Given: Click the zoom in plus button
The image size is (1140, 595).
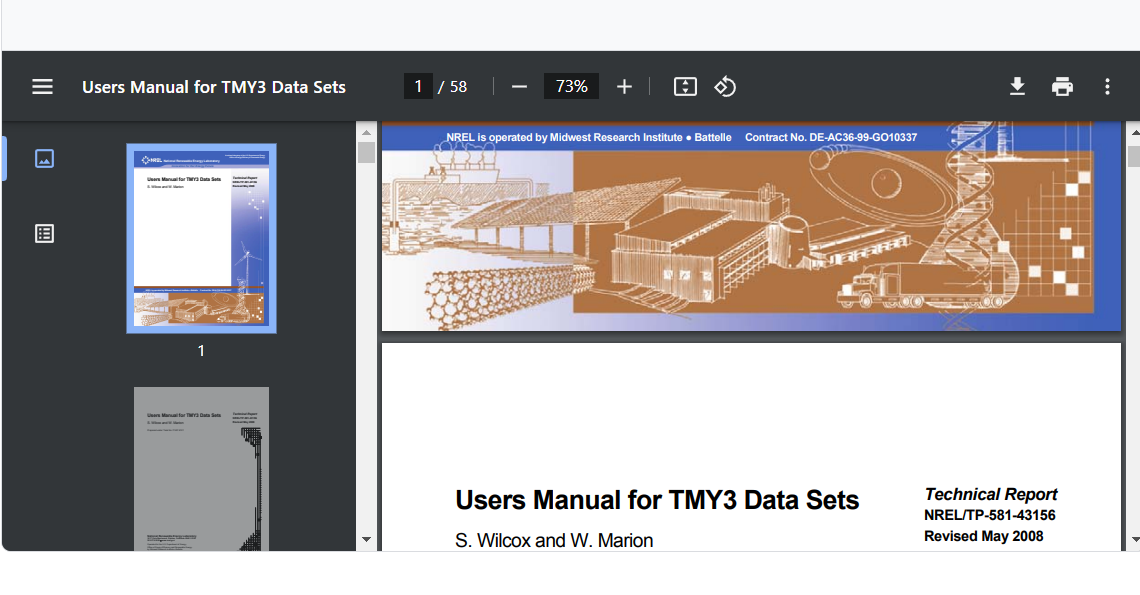Looking at the screenshot, I should pos(624,87).
